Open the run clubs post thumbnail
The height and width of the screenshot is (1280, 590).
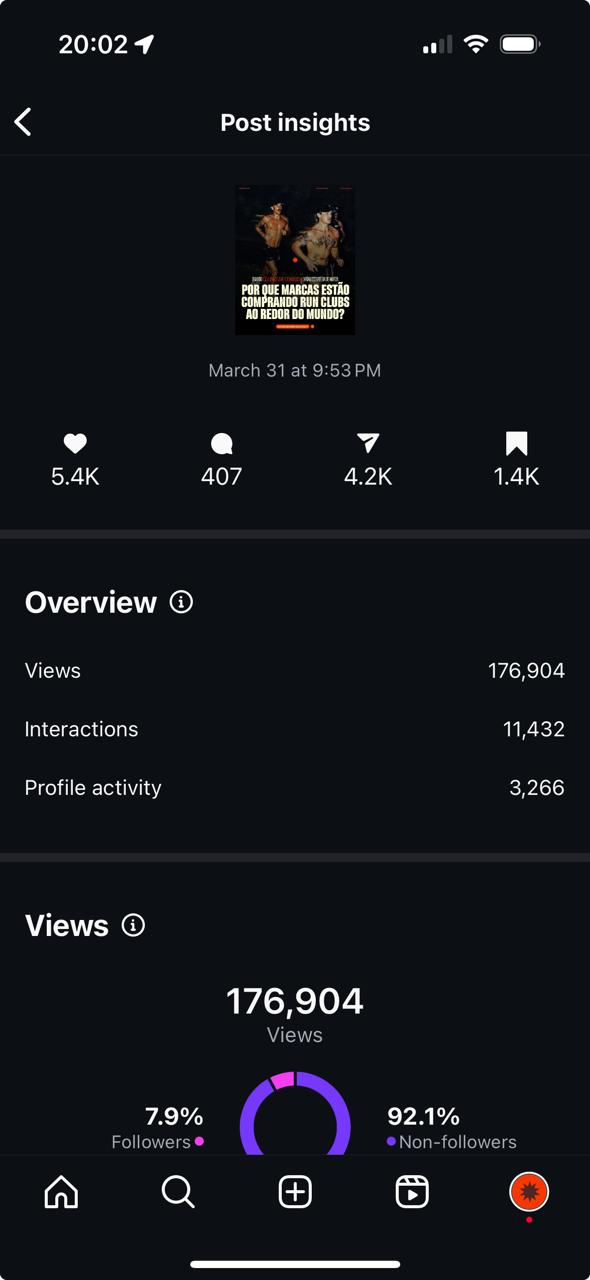pos(295,260)
